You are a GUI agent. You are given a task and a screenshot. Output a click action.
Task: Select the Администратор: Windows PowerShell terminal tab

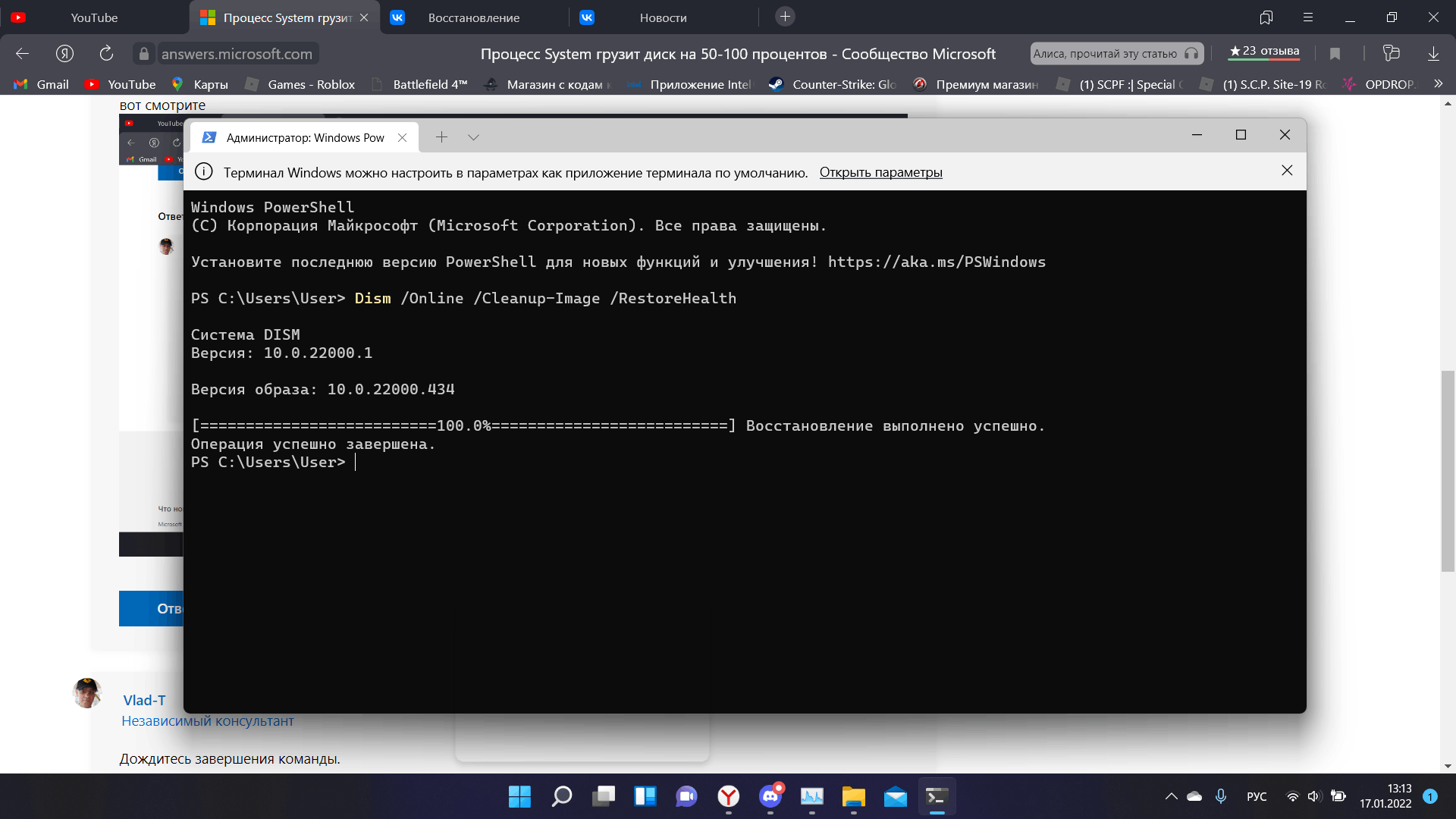[x=304, y=137]
